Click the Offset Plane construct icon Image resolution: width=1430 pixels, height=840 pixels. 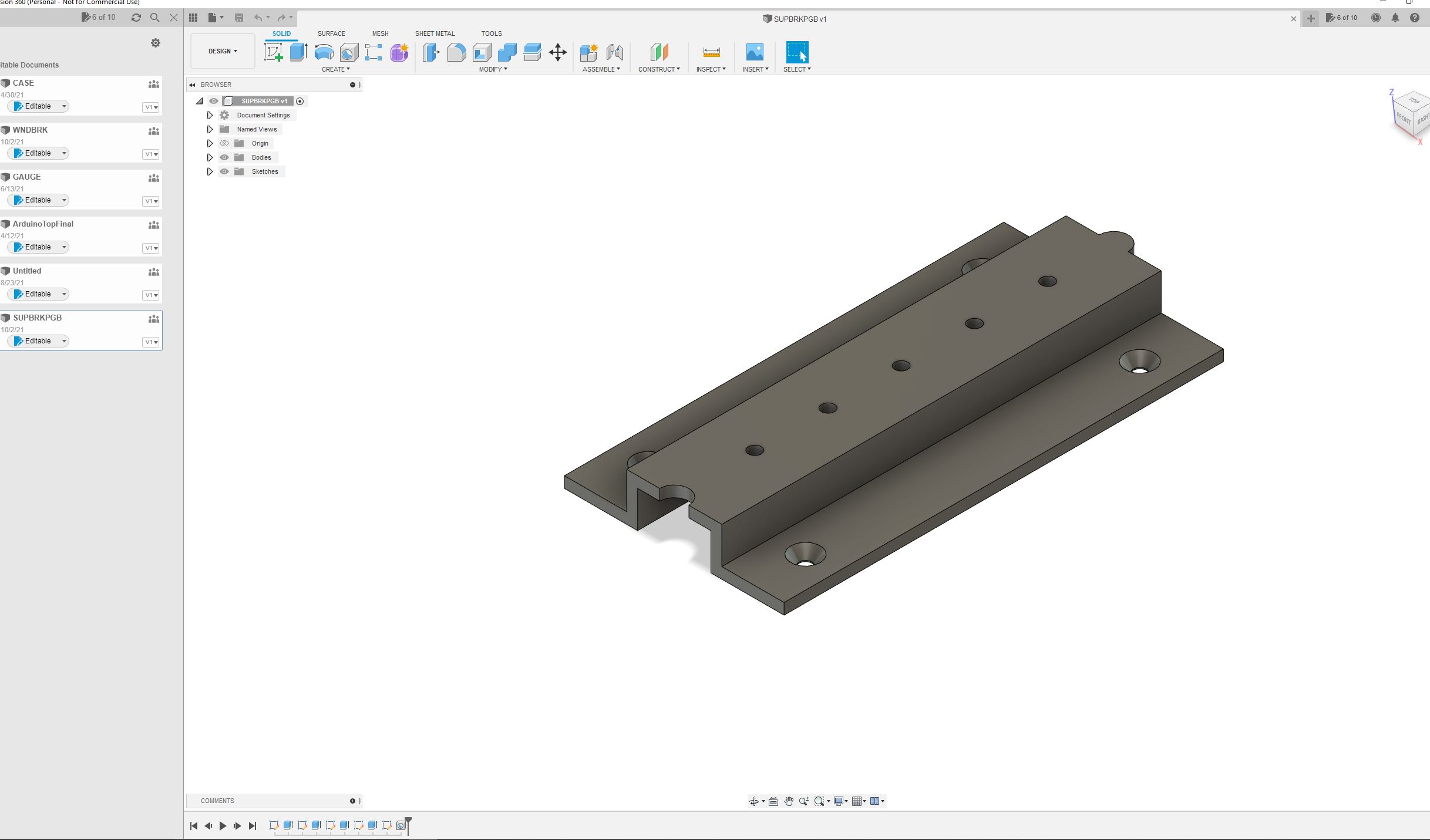point(659,52)
